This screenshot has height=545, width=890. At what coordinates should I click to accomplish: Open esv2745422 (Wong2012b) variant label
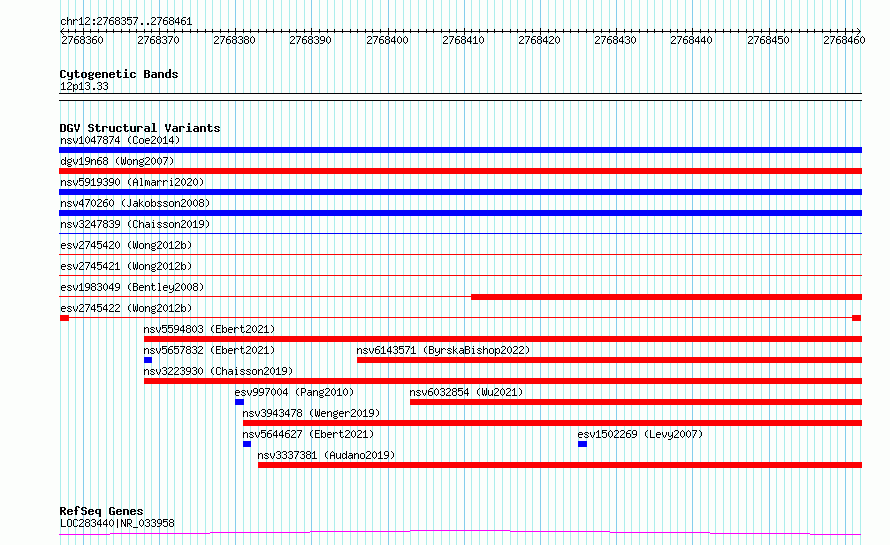(x=126, y=308)
